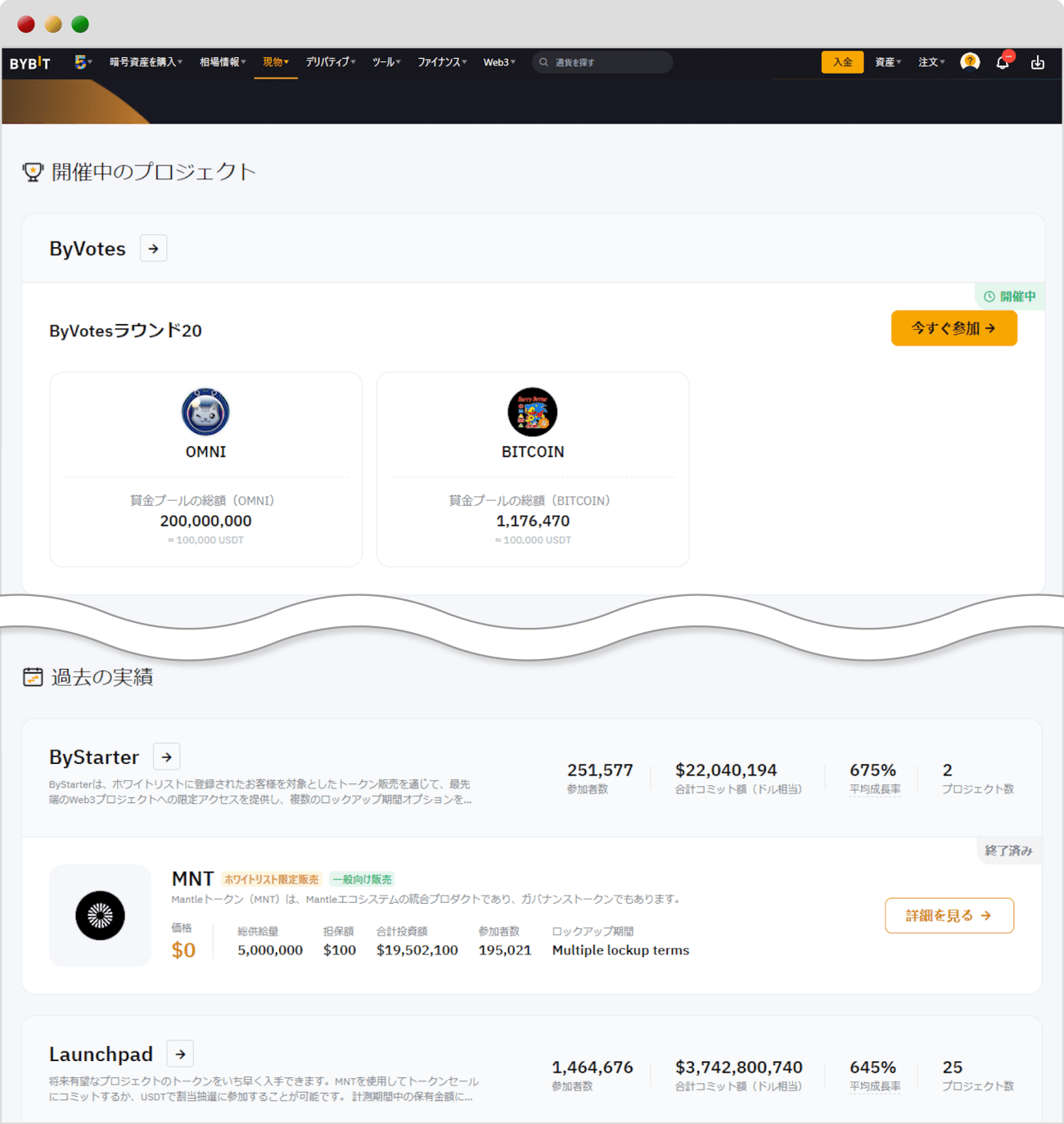
Task: Click the 一般向け販売 tag
Action: pyautogui.click(x=362, y=879)
